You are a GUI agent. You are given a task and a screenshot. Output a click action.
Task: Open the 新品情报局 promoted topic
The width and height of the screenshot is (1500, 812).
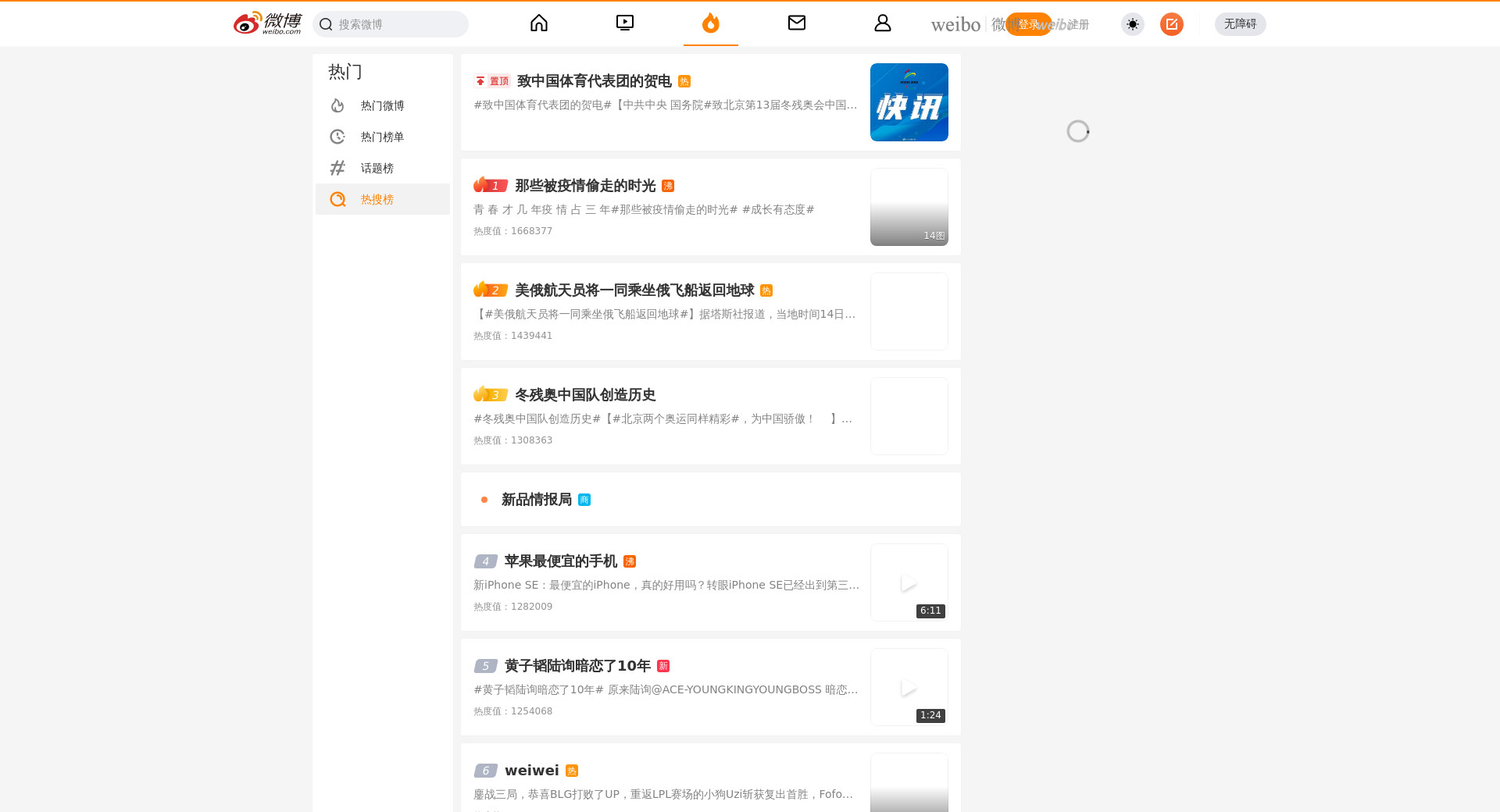point(537,500)
